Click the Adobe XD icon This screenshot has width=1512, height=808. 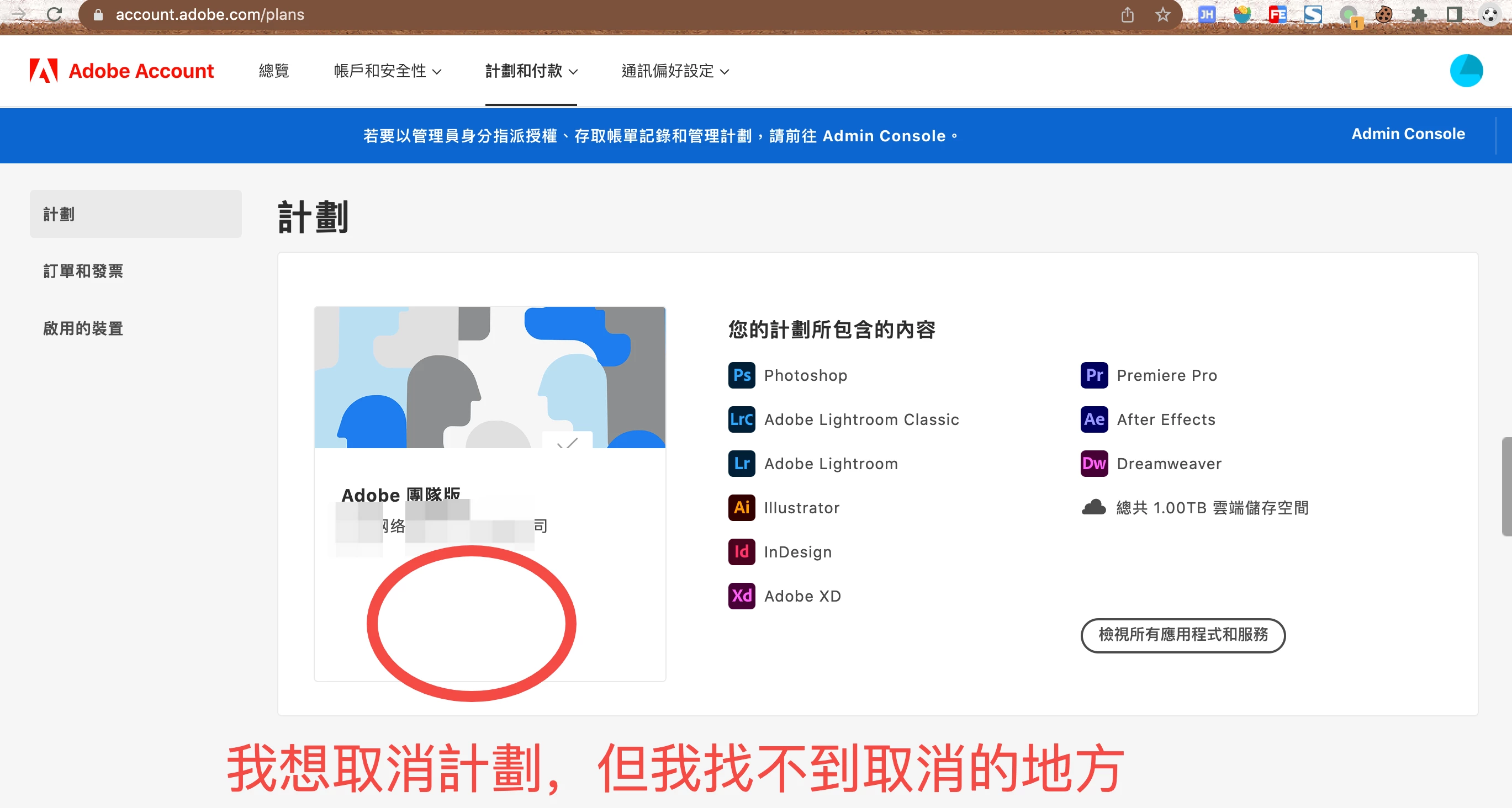coord(741,596)
